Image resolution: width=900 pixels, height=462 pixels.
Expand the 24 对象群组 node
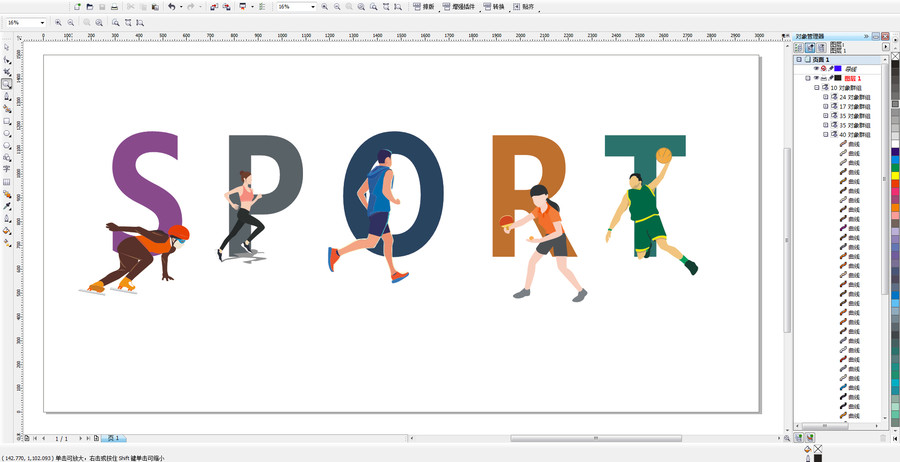pyautogui.click(x=826, y=97)
